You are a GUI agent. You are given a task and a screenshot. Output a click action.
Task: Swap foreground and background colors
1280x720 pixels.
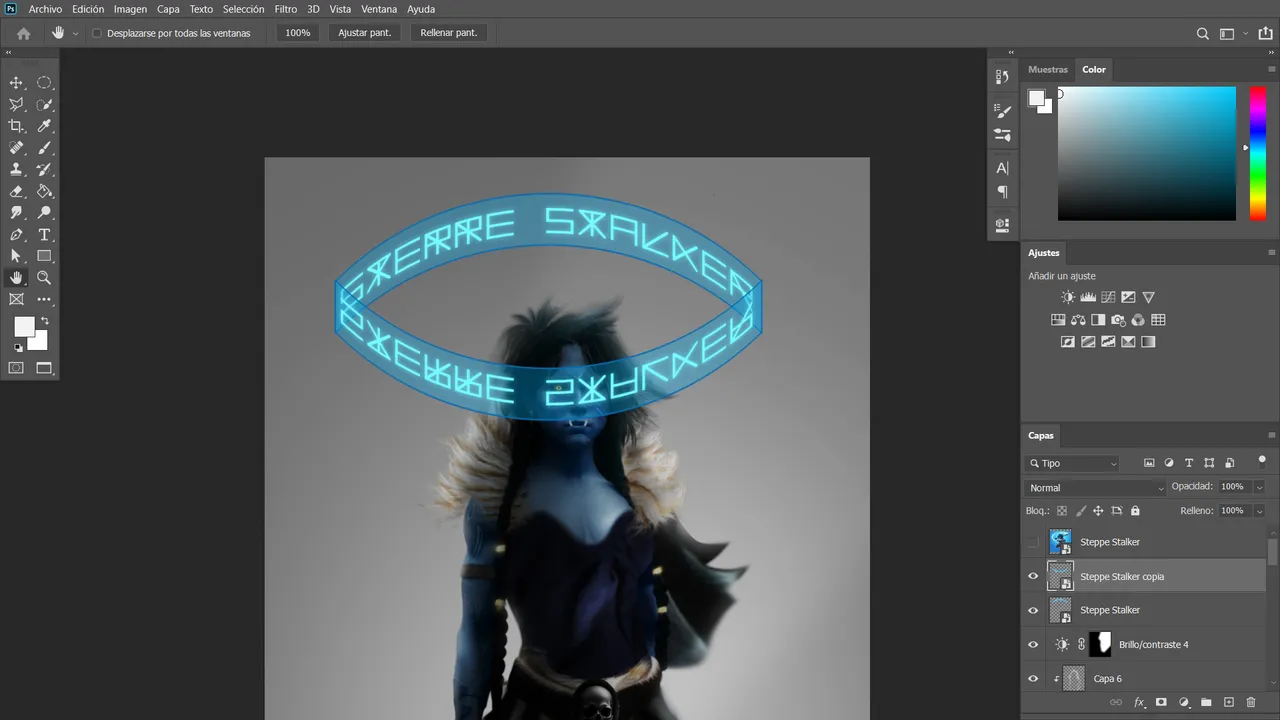[44, 321]
